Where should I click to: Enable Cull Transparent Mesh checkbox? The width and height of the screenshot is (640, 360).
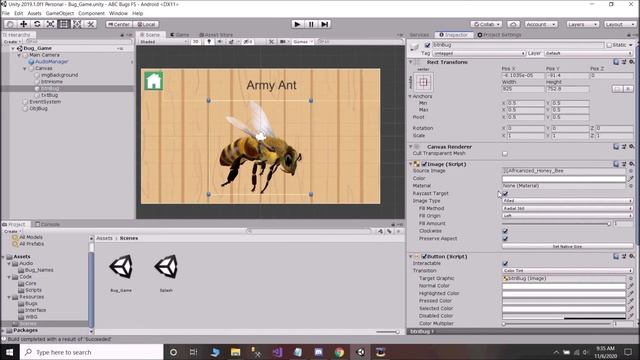505,153
